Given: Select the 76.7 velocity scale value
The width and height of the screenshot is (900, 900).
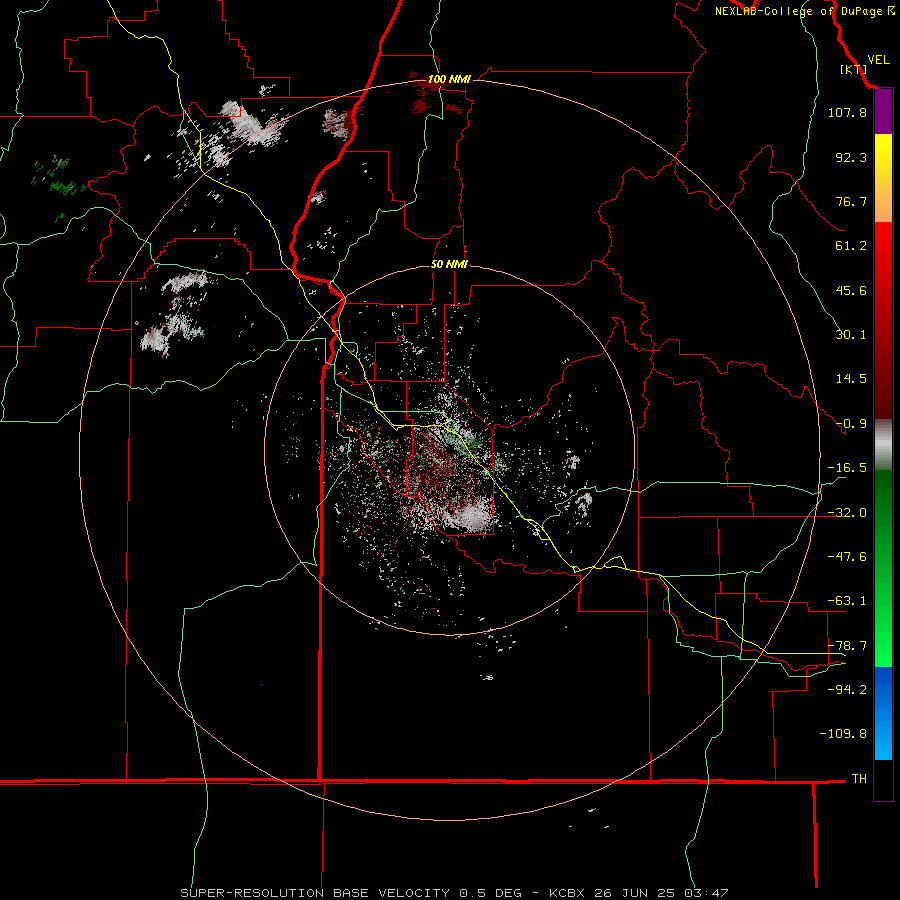Looking at the screenshot, I should click(851, 201).
